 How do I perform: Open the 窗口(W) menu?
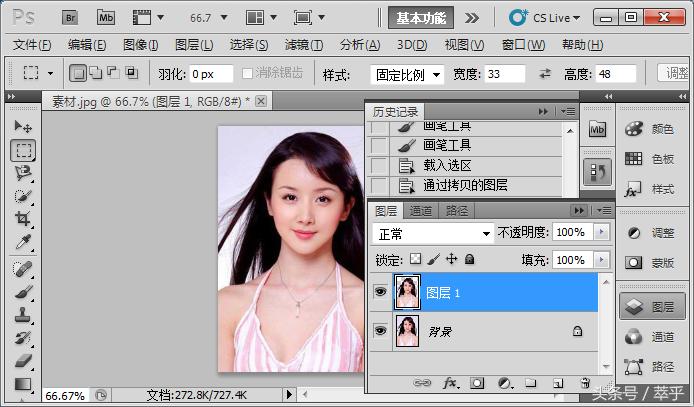click(x=523, y=45)
